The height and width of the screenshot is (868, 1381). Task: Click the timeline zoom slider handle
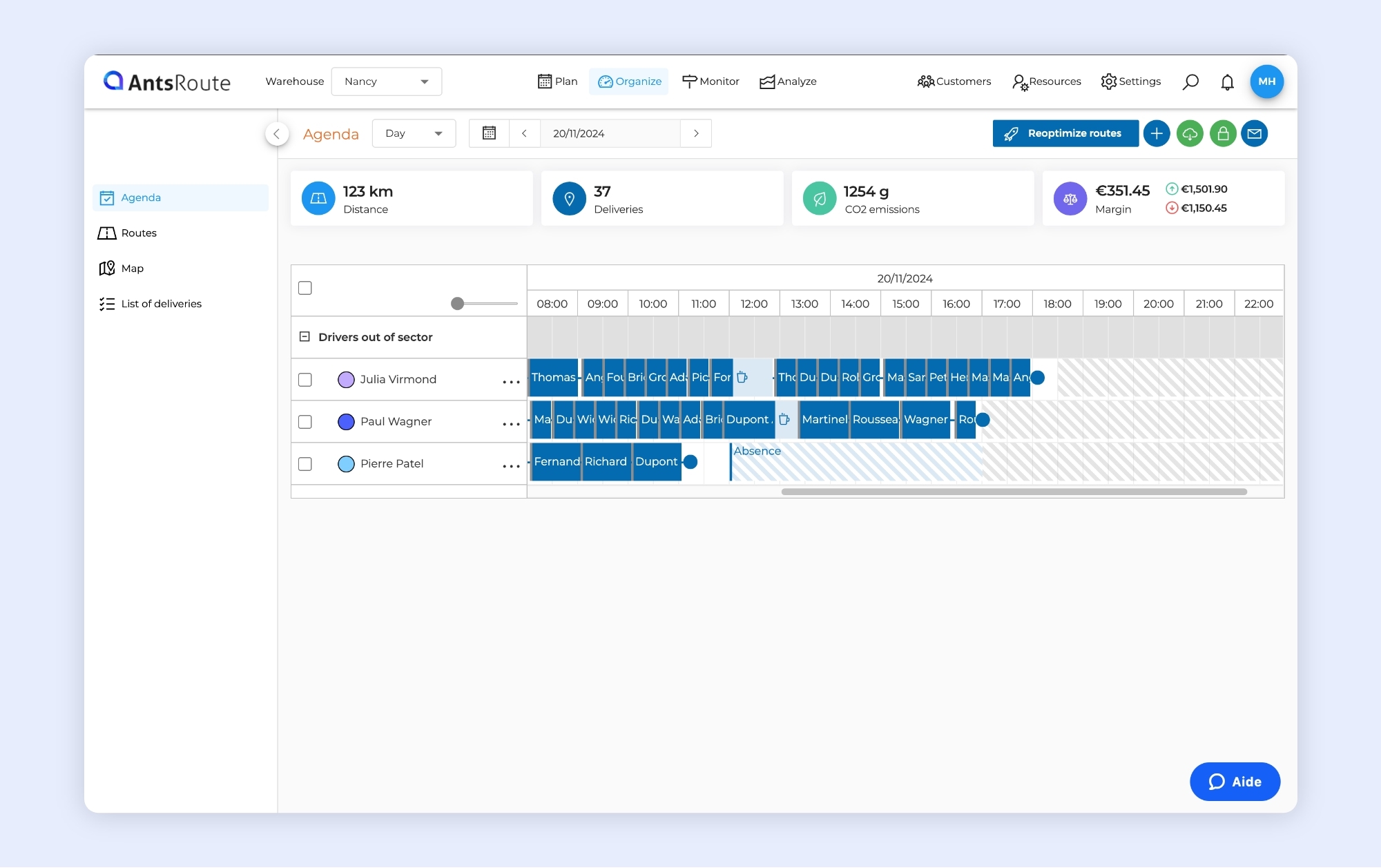[457, 304]
